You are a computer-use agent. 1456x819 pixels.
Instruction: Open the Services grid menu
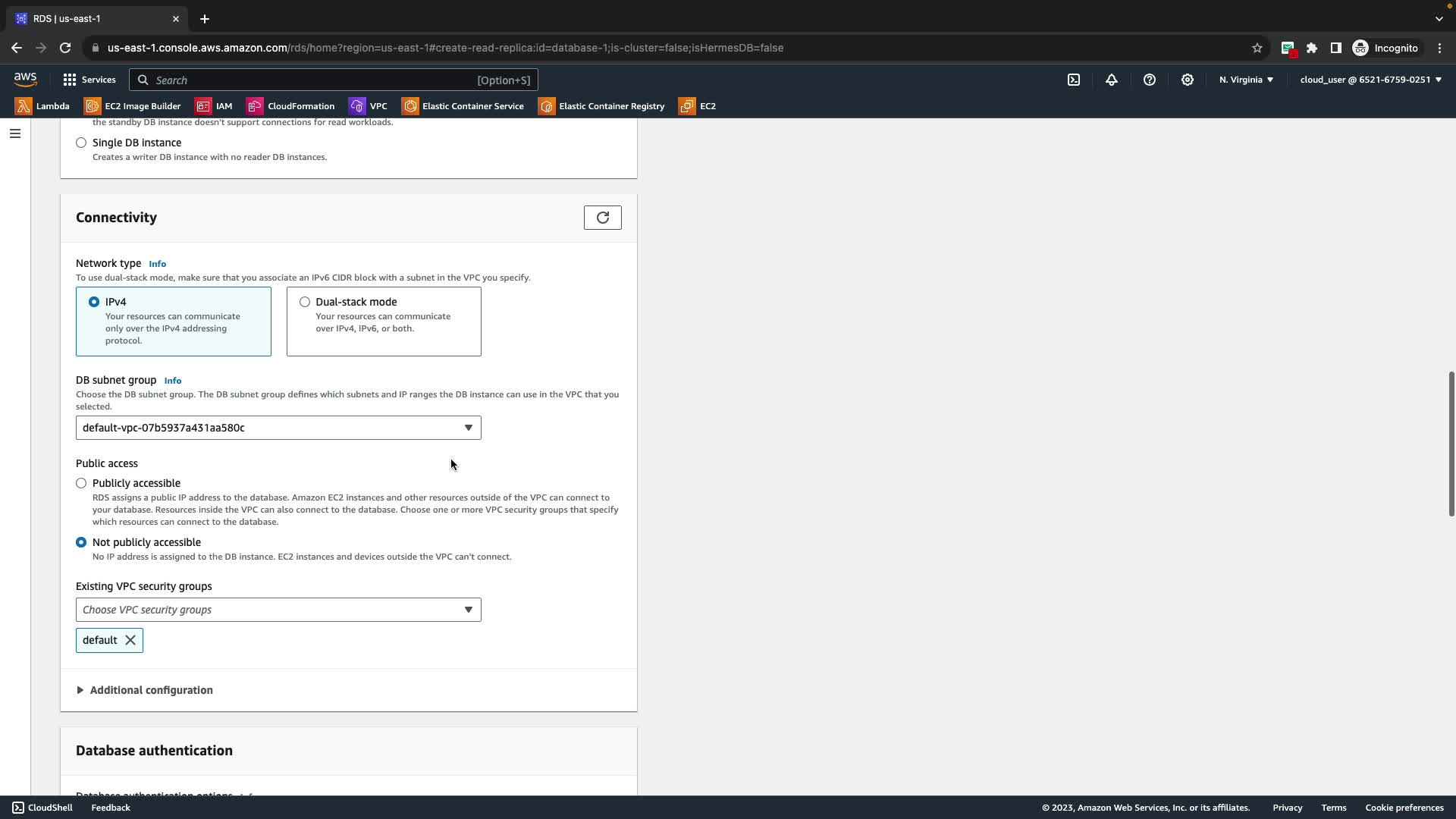[x=89, y=80]
